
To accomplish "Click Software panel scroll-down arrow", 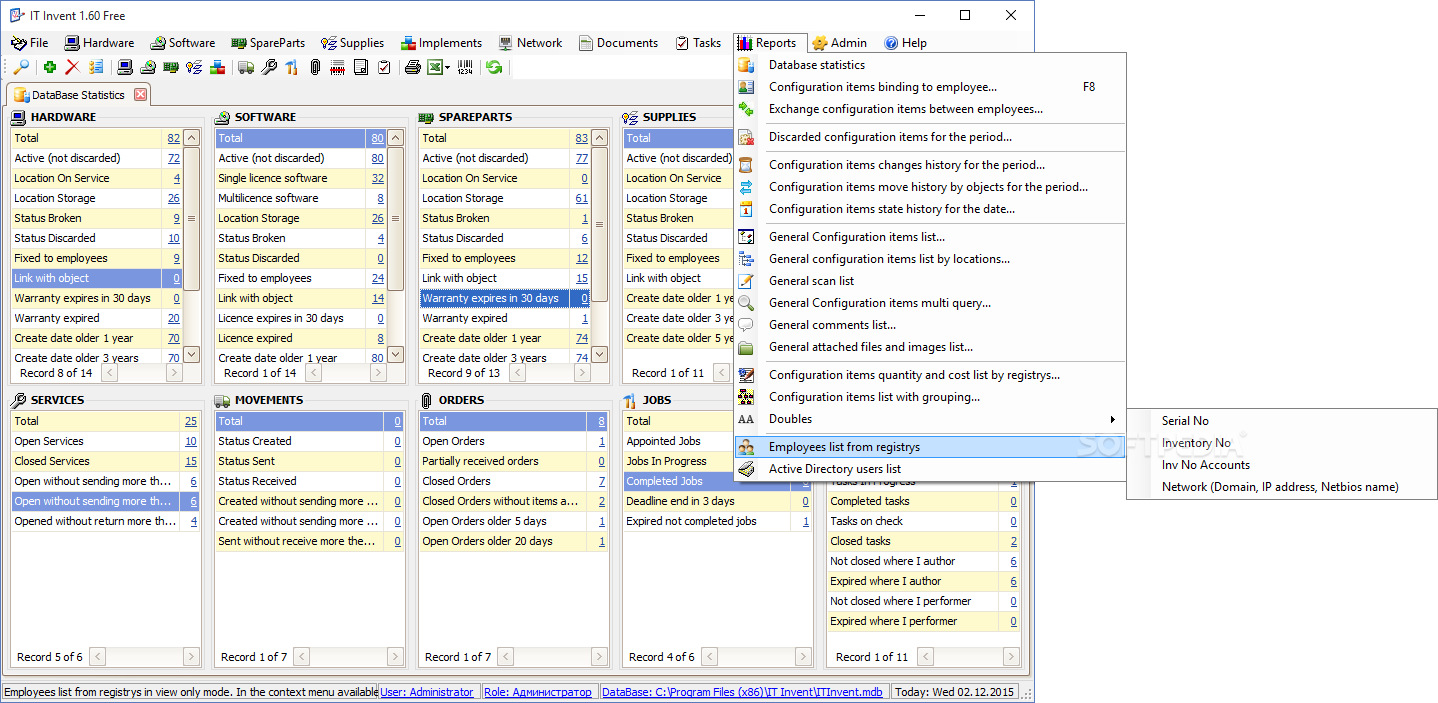I will pos(395,354).
